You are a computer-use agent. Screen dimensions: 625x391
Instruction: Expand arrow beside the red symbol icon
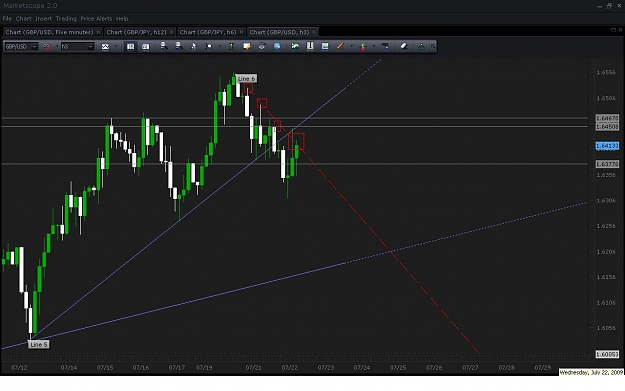coord(56,47)
